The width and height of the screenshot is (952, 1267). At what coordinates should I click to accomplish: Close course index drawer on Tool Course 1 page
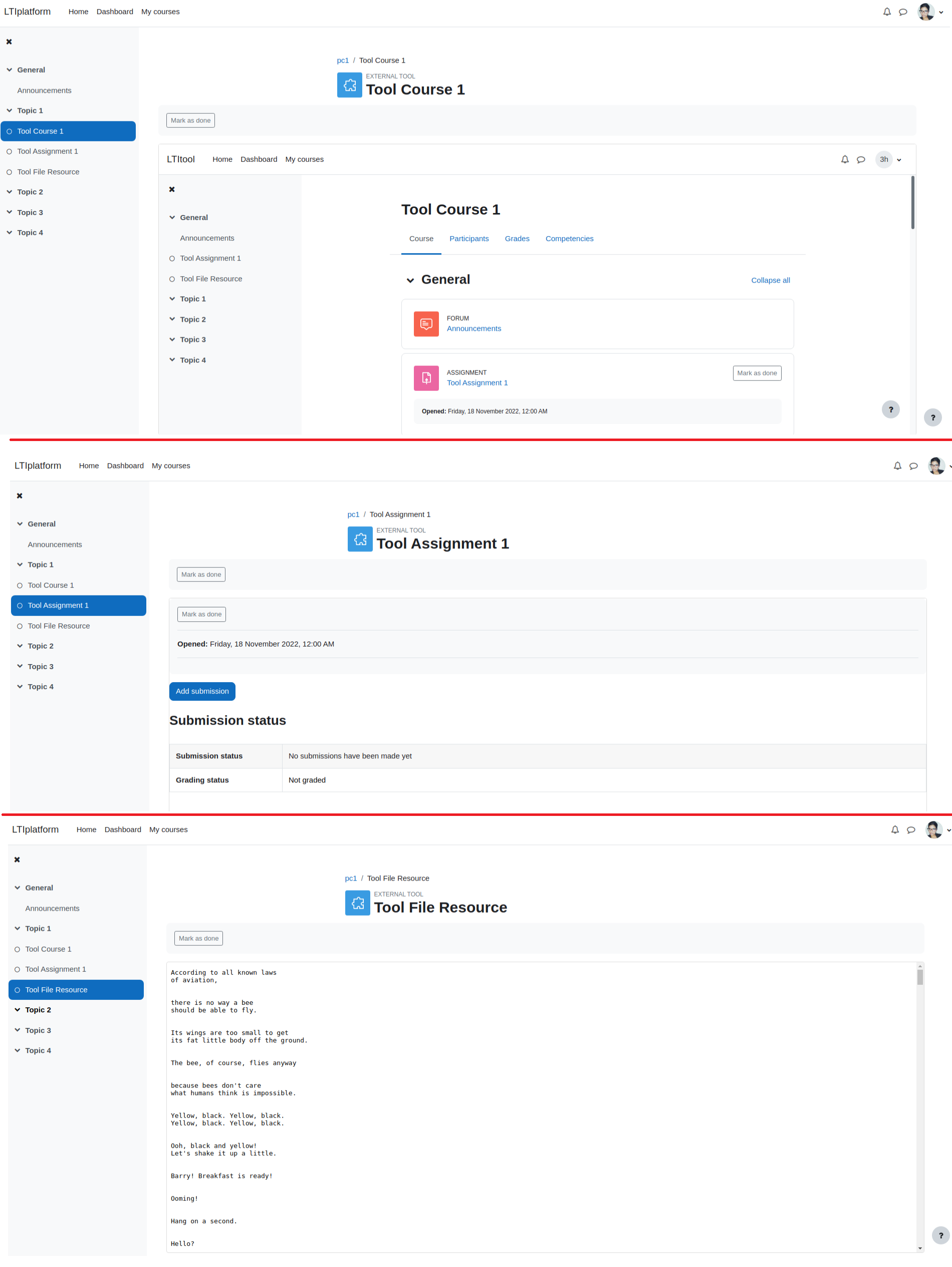[x=9, y=42]
